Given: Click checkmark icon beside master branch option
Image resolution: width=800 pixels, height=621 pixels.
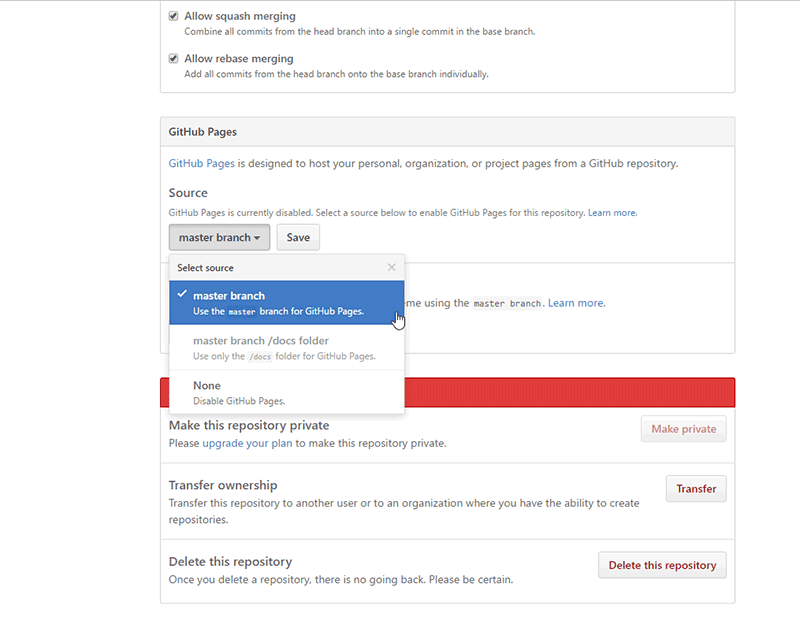Looking at the screenshot, I should [182, 294].
